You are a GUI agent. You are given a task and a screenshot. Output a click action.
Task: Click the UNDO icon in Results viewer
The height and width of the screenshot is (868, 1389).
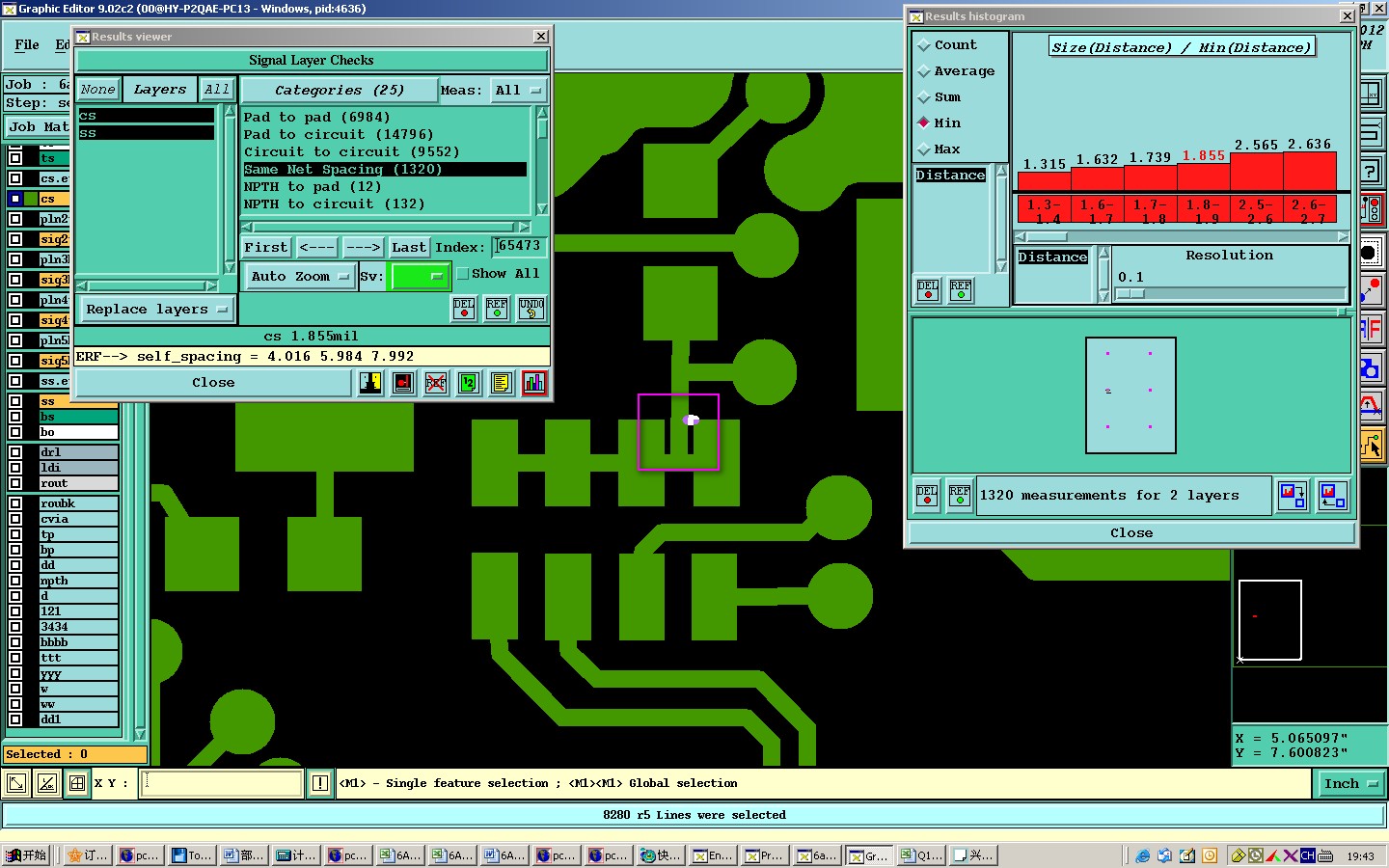531,309
